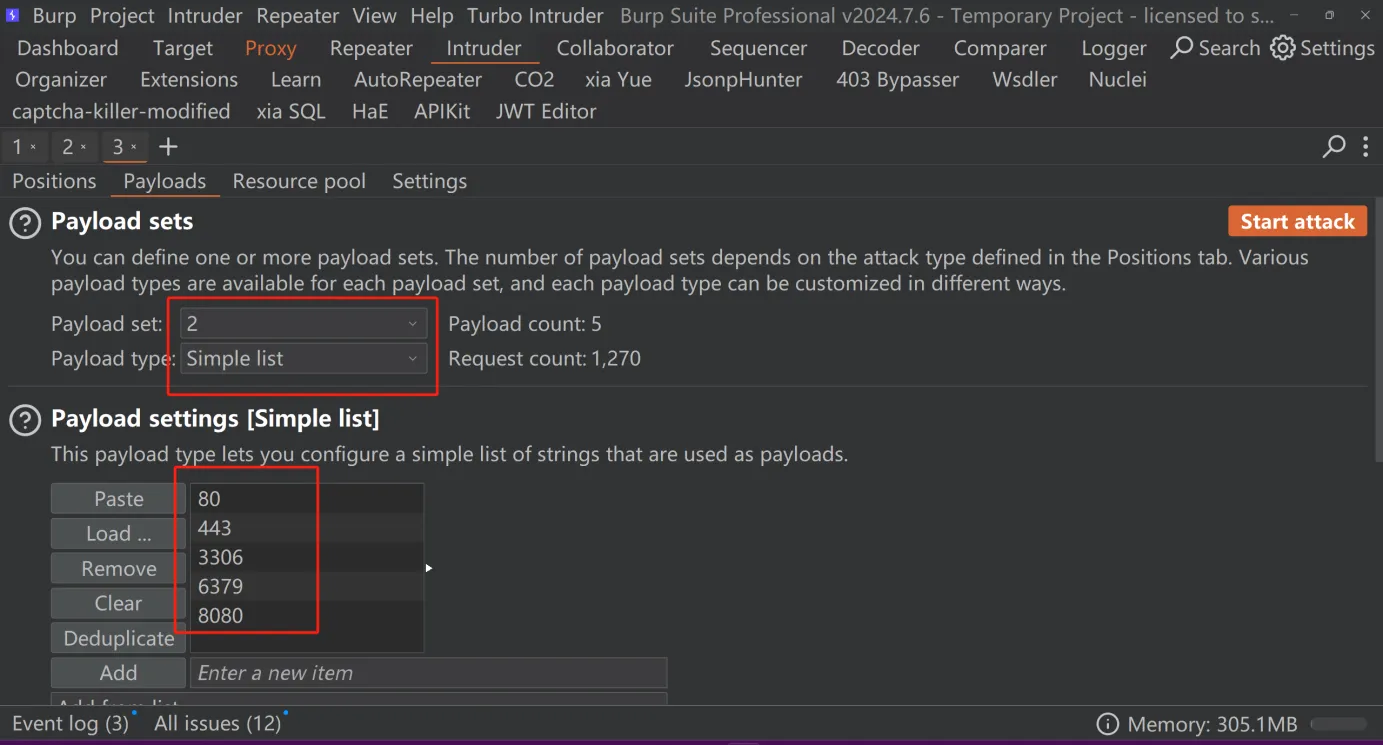This screenshot has height=745, width=1383.
Task: Open the Help menu
Action: [431, 16]
